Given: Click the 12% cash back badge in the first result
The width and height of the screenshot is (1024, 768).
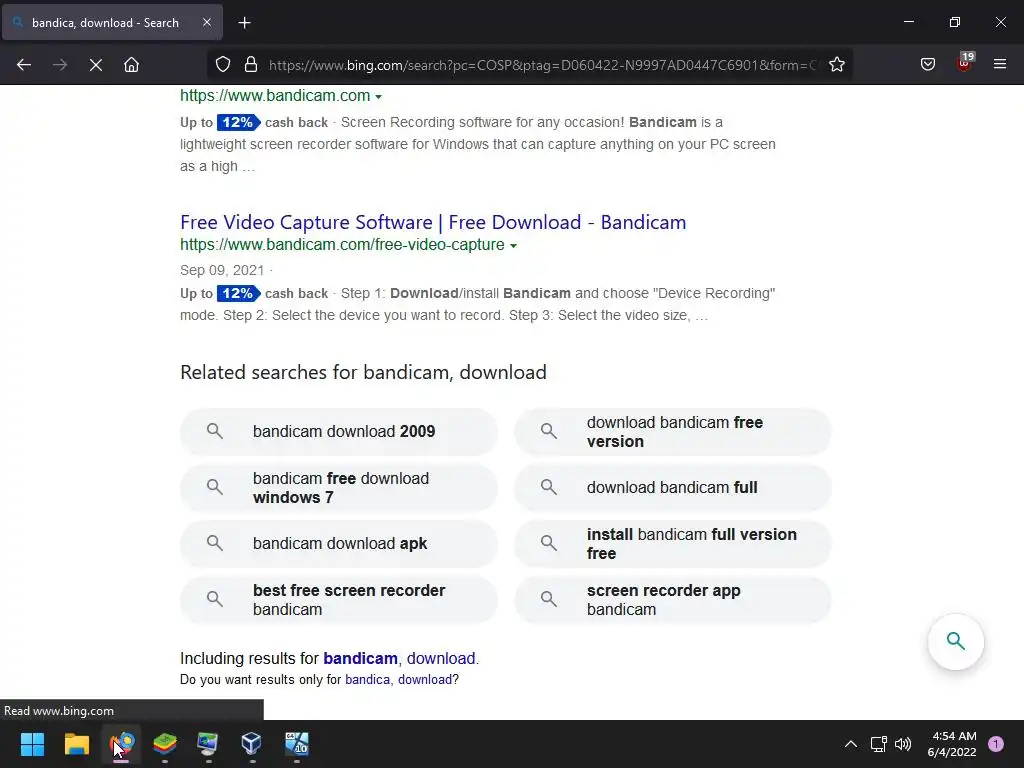Looking at the screenshot, I should coord(239,122).
